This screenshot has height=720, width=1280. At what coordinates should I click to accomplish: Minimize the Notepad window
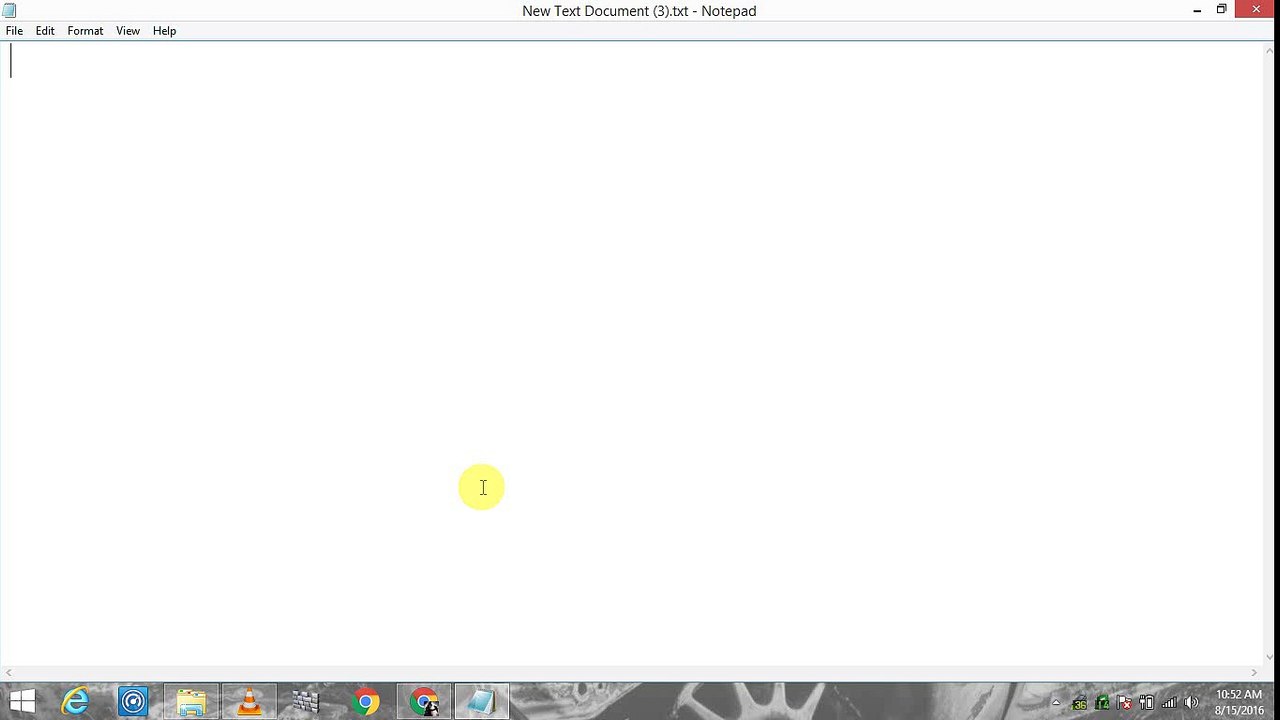1197,10
